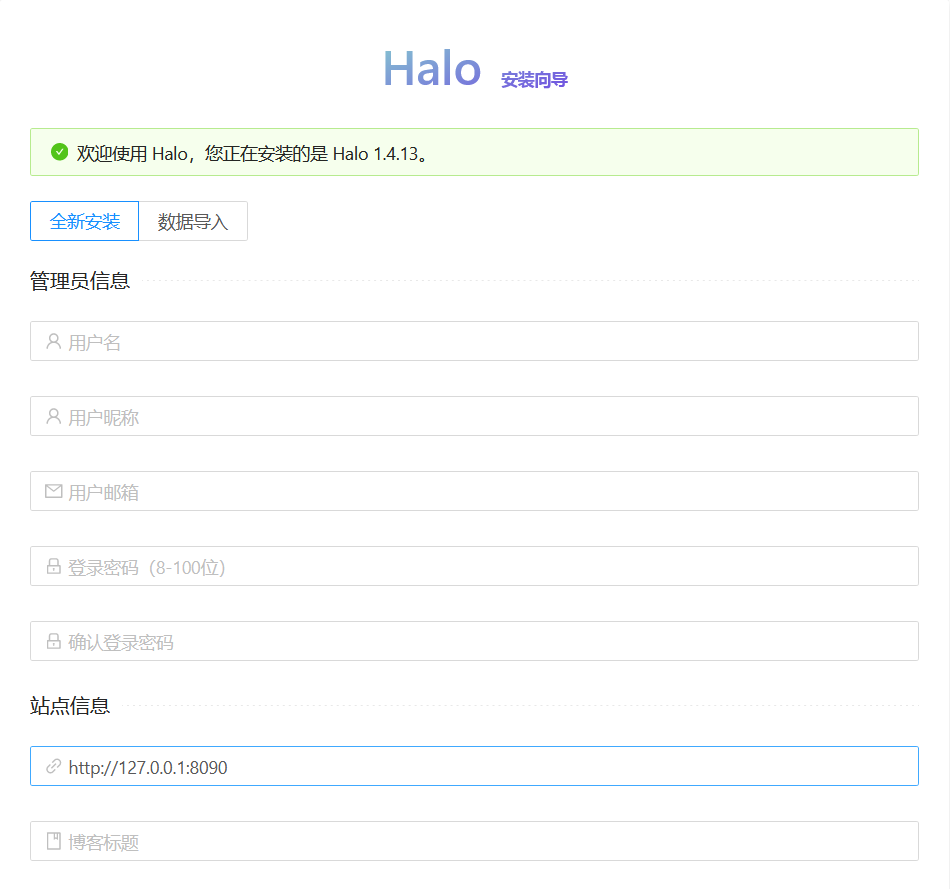Click the lock icon in 确认登录密码 field

(x=53, y=641)
